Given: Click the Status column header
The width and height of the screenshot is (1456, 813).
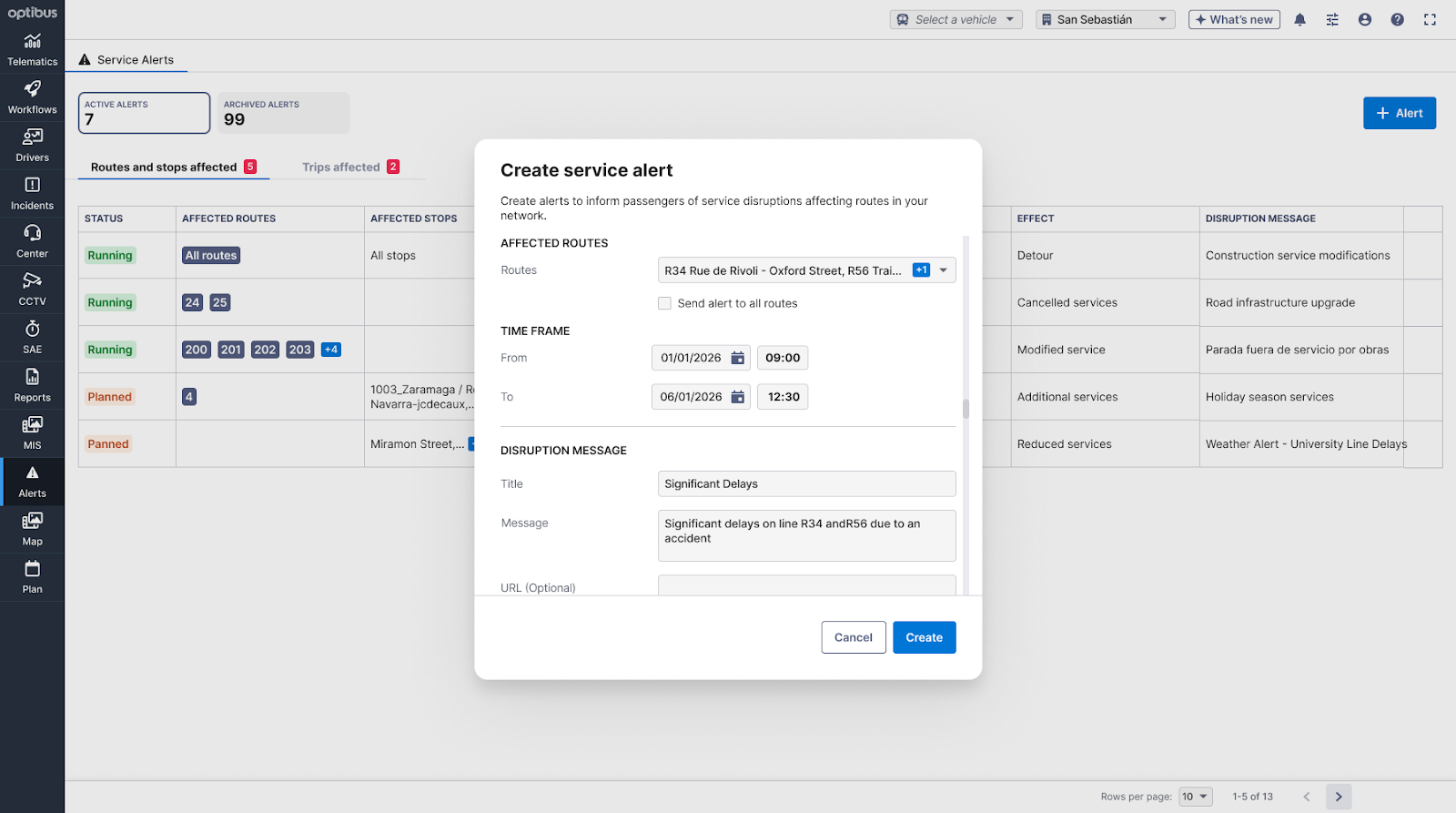Looking at the screenshot, I should 104,218.
